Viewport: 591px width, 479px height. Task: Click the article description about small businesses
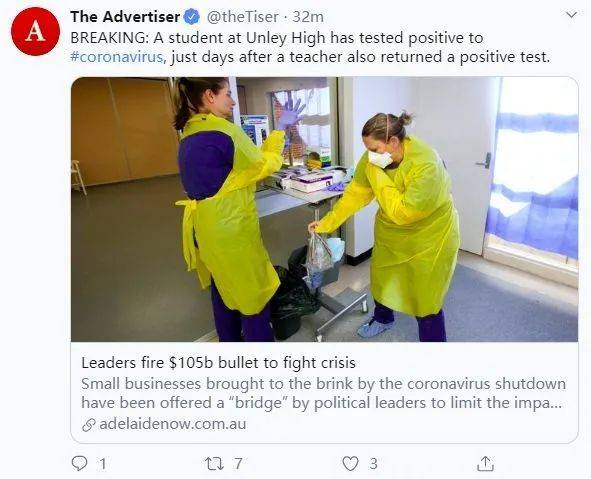coord(324,393)
